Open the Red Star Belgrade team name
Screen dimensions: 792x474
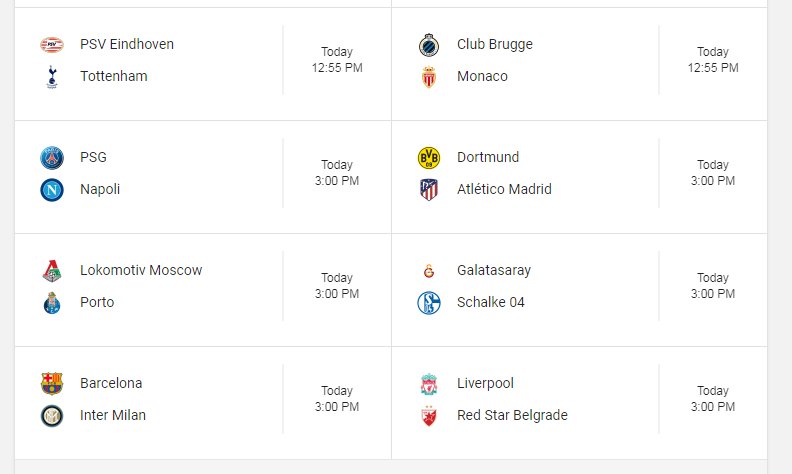point(512,415)
